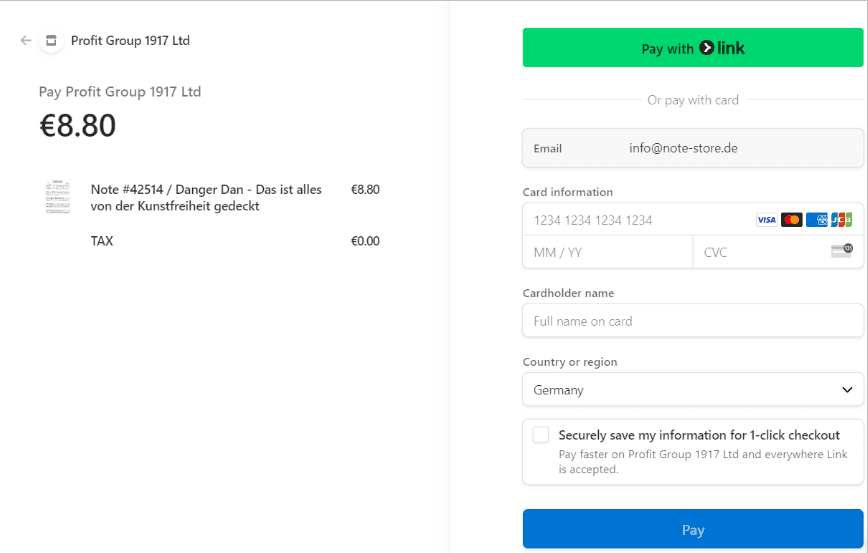Click the sheet music product thumbnail
This screenshot has height=553, width=868.
(57, 197)
